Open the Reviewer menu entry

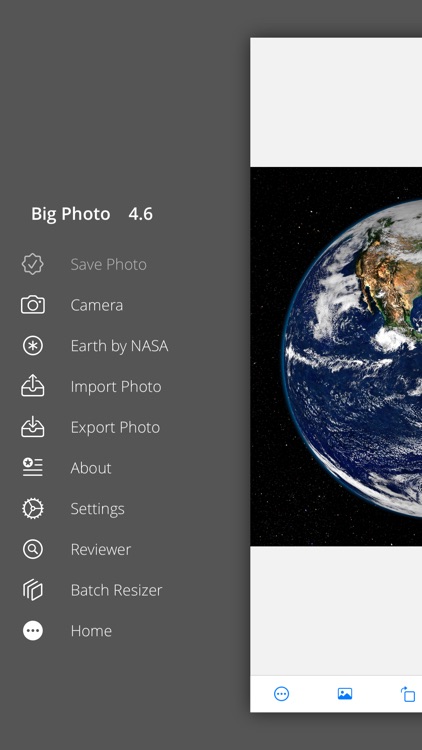100,550
